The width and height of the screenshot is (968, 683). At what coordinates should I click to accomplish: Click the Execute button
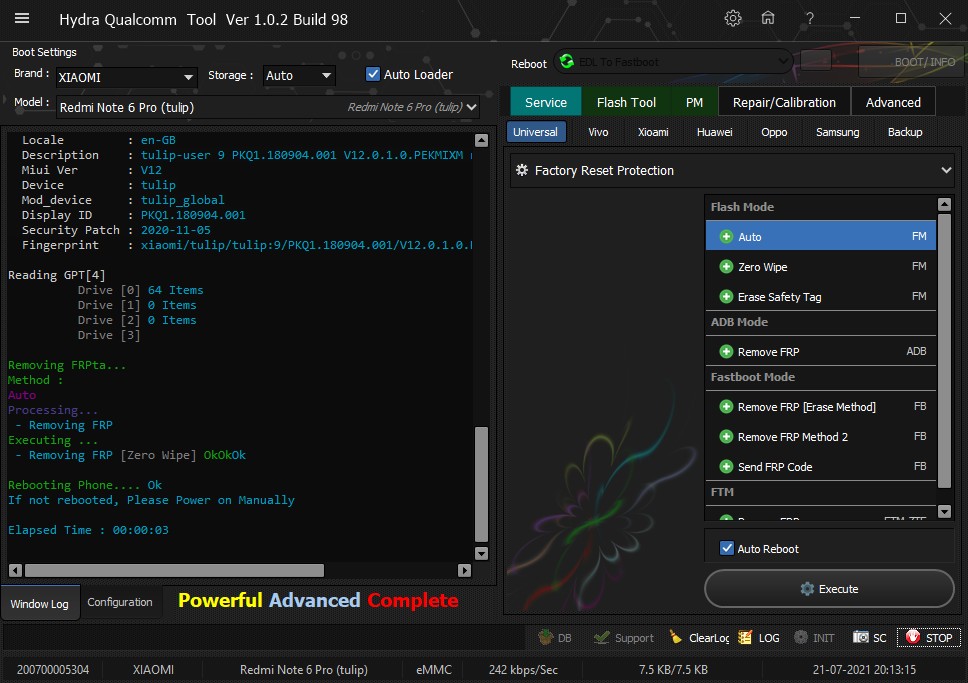point(829,589)
